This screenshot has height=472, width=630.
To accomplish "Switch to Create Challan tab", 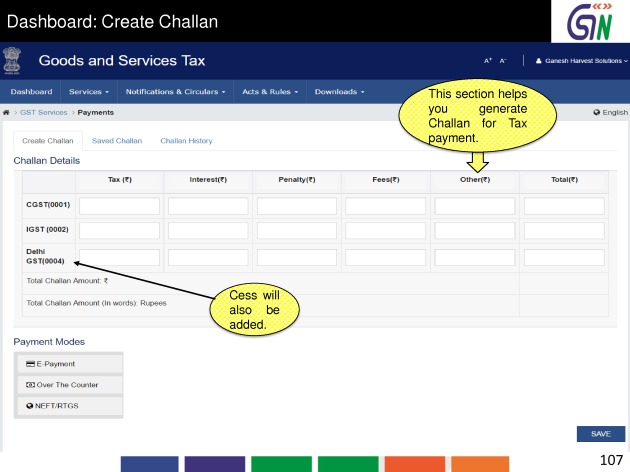I will [48, 141].
